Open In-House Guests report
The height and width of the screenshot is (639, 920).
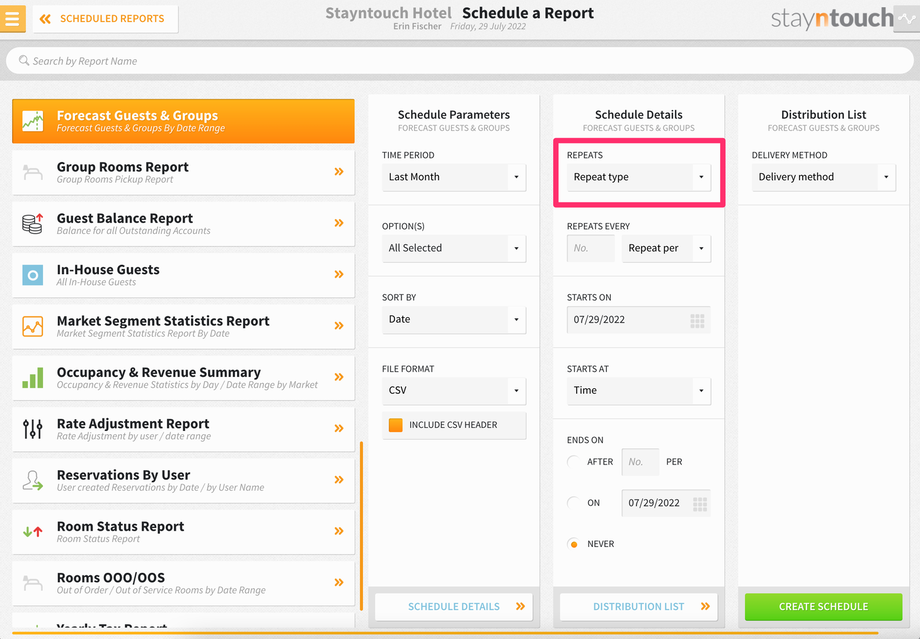click(183, 275)
